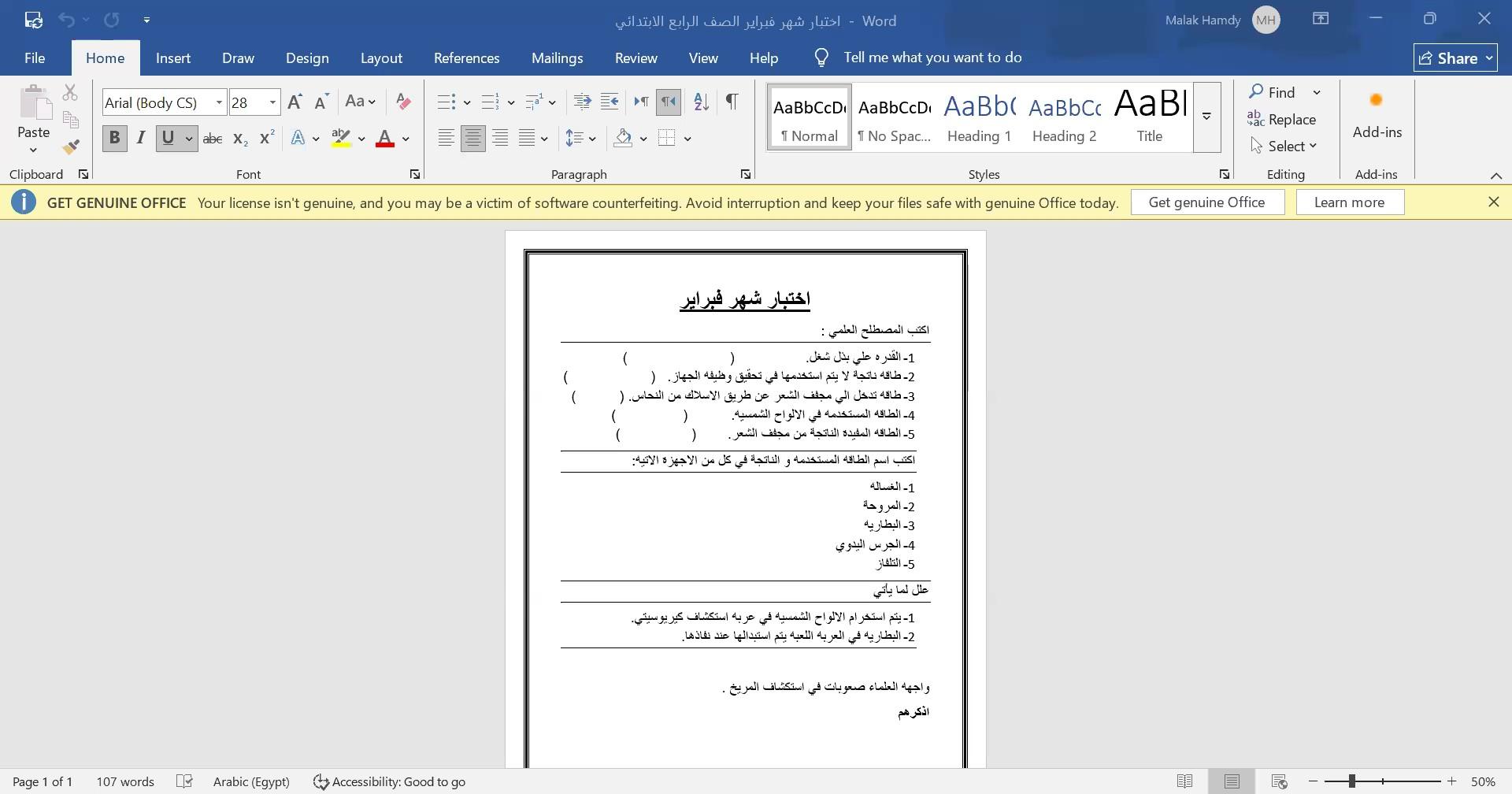This screenshot has height=794, width=1512.
Task: Click the Tell me search field
Action: tap(932, 58)
